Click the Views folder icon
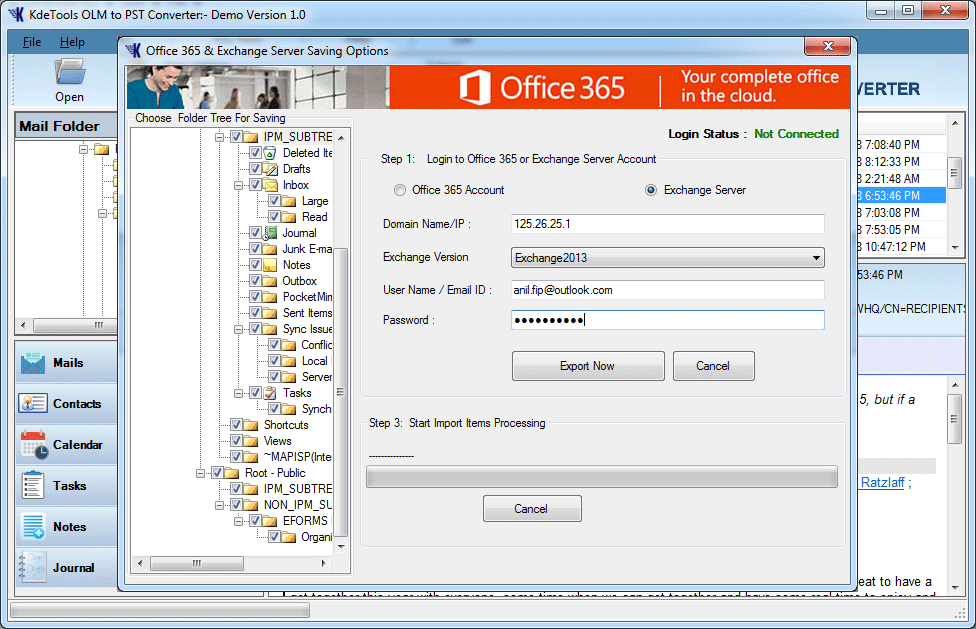The height and width of the screenshot is (629, 976). point(251,441)
